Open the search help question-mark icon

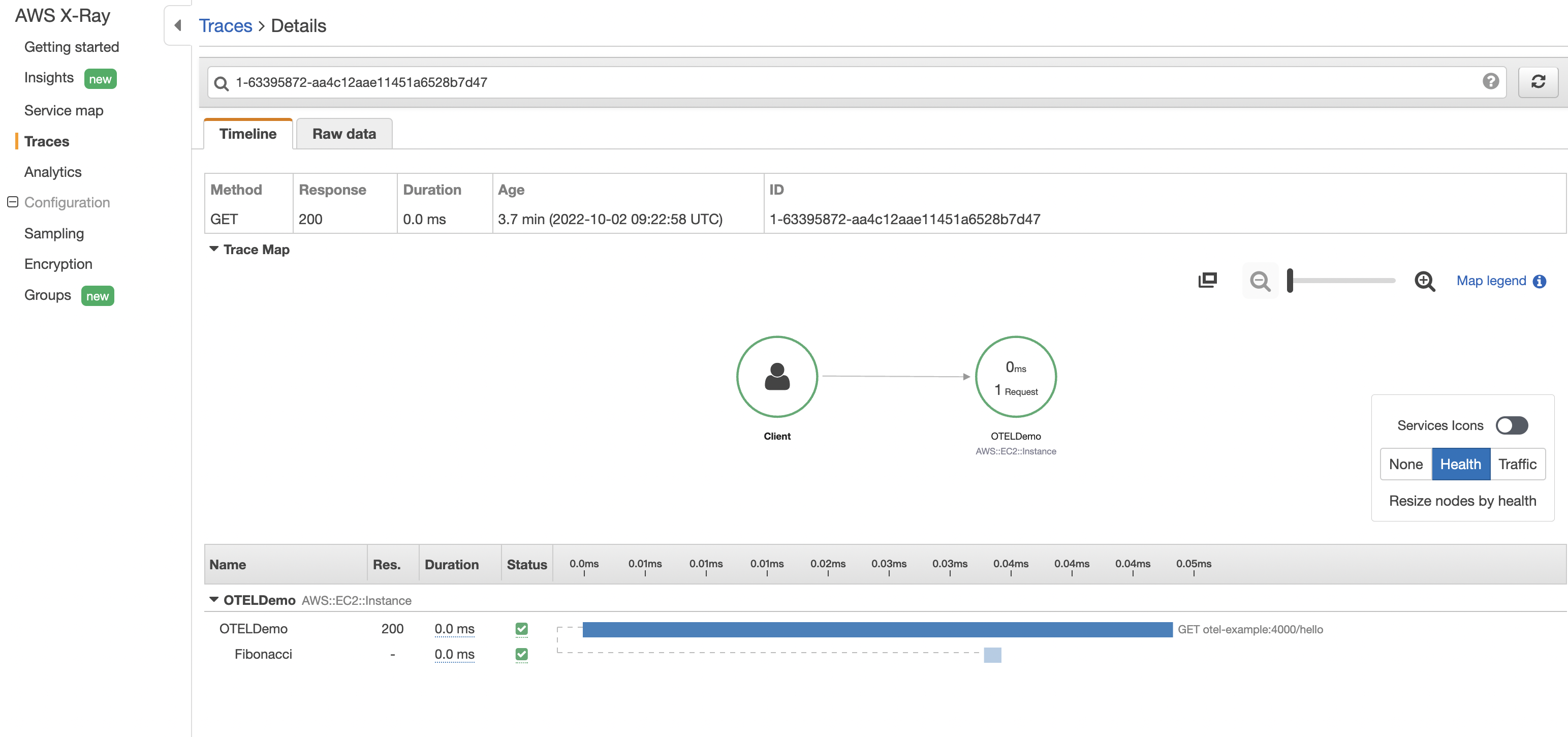point(1491,82)
